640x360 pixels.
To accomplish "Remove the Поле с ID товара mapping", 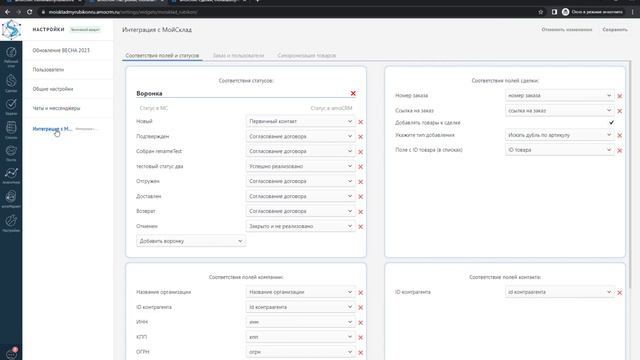I will point(620,151).
